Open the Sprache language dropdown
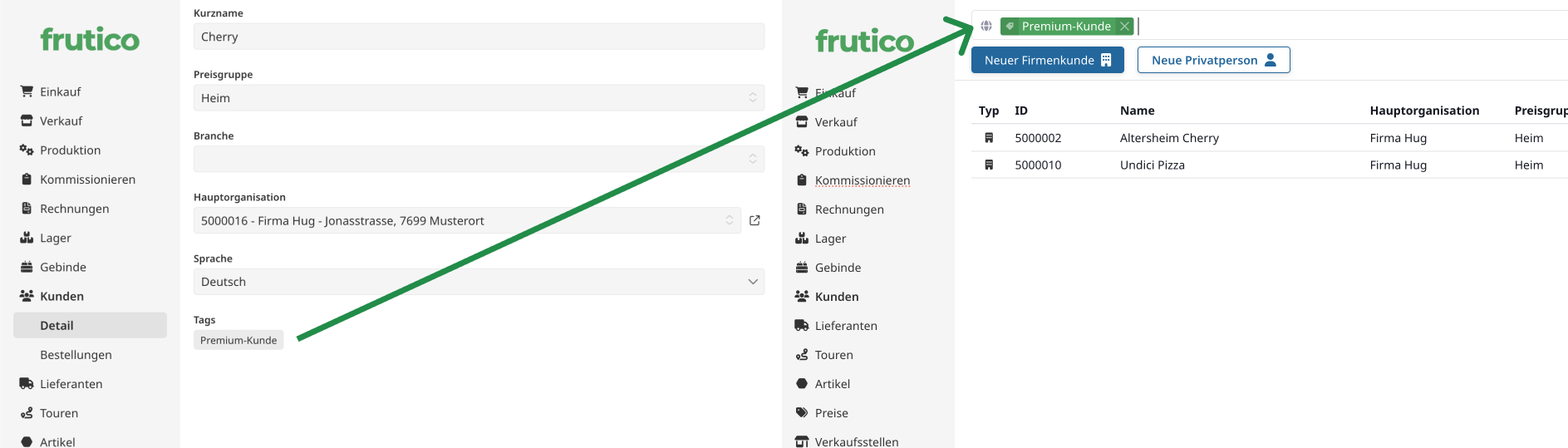Viewport: 1568px width, 448px height. 478,282
